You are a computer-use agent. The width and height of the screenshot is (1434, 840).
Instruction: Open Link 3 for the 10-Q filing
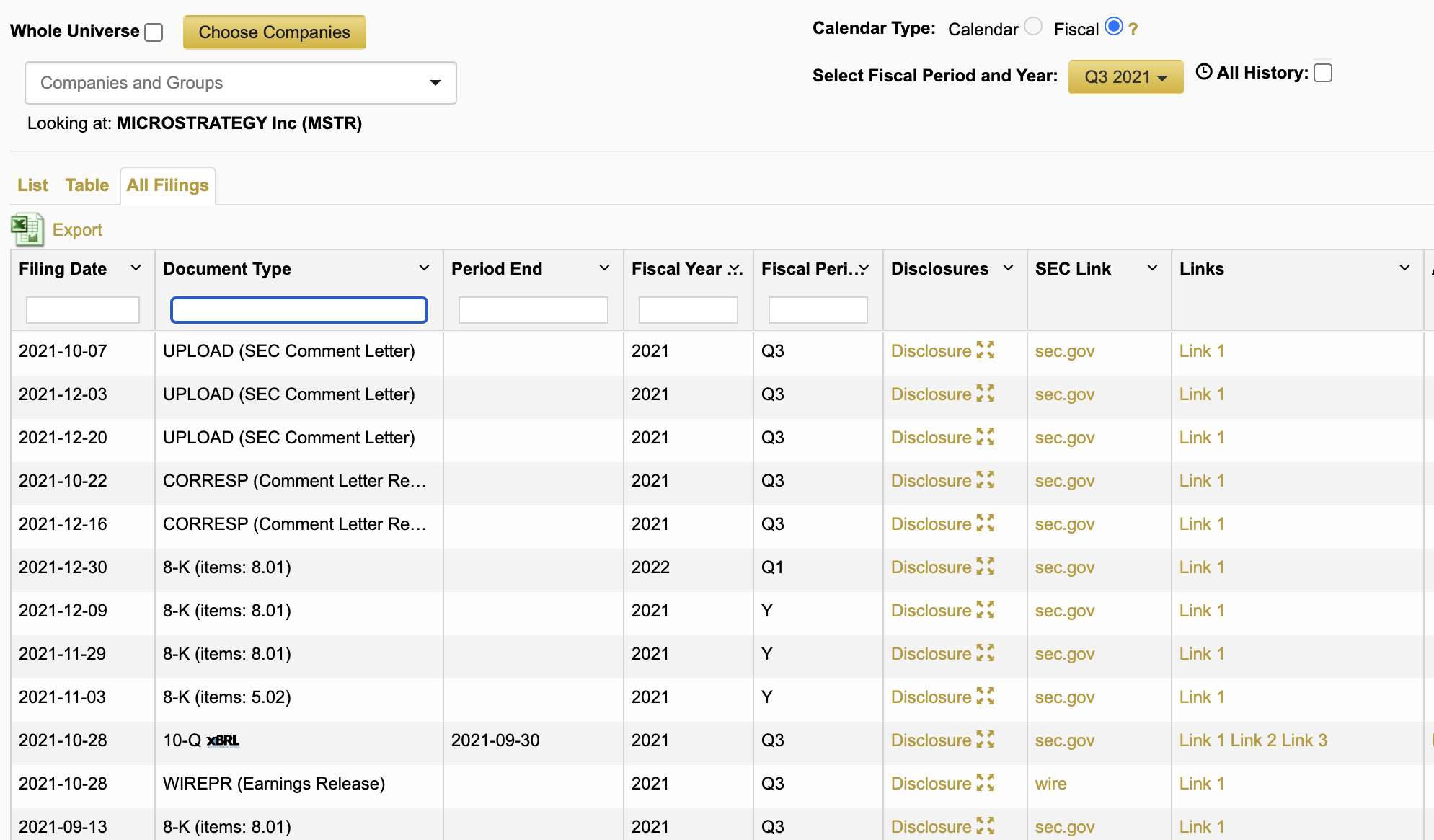[1304, 740]
